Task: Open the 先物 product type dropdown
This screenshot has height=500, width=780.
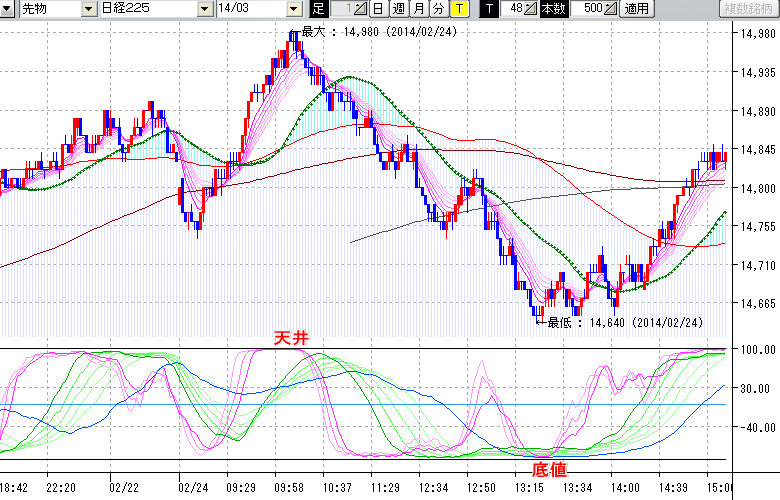Action: click(x=90, y=9)
